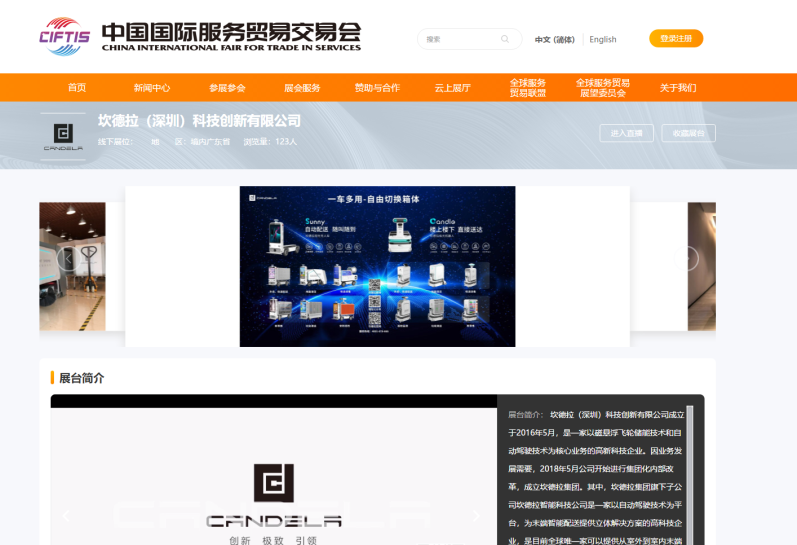This screenshot has height=545, width=797.
Task: Open the 展会服务 menu
Action: 302,88
